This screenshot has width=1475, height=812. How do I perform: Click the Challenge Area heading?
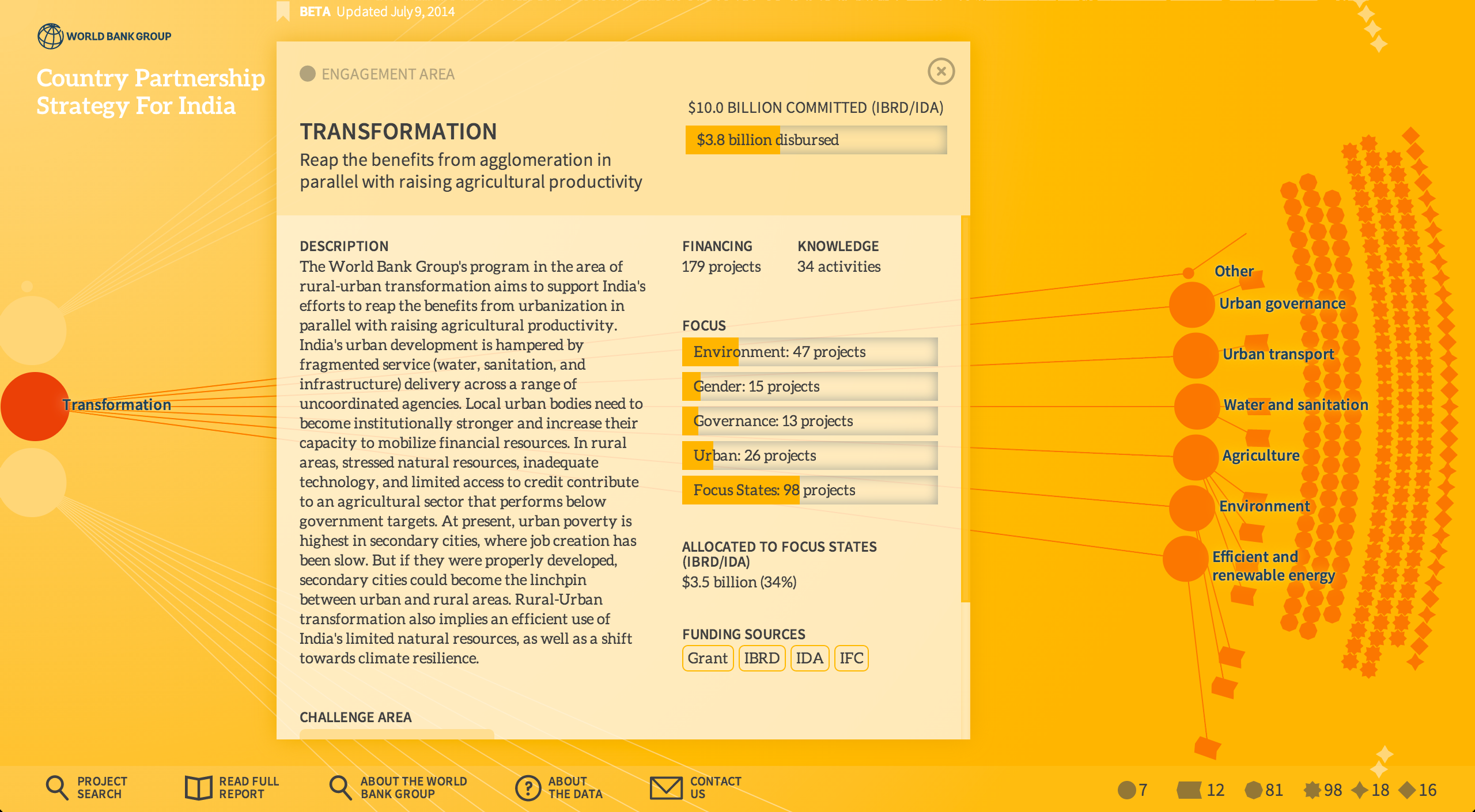coord(355,718)
